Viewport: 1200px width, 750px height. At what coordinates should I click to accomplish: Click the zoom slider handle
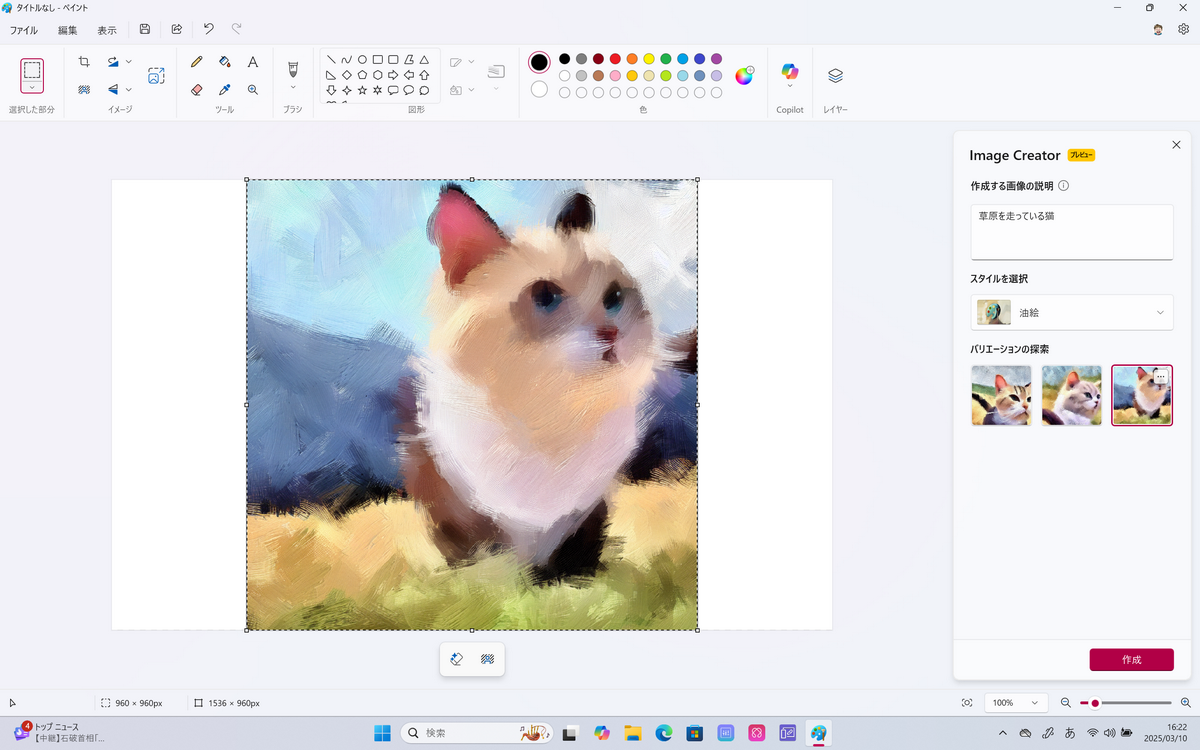[1095, 703]
